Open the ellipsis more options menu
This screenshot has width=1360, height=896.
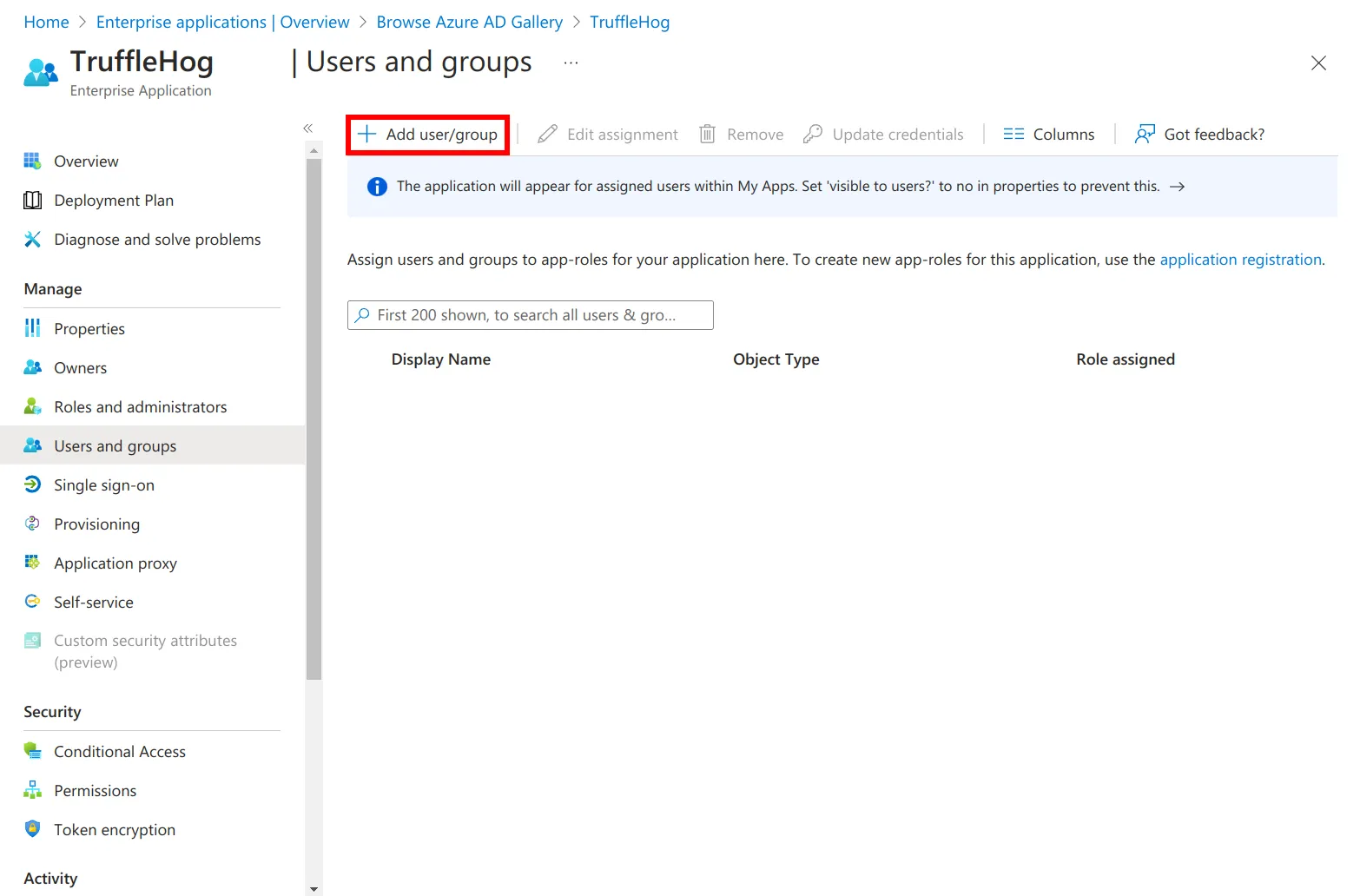pos(571,63)
